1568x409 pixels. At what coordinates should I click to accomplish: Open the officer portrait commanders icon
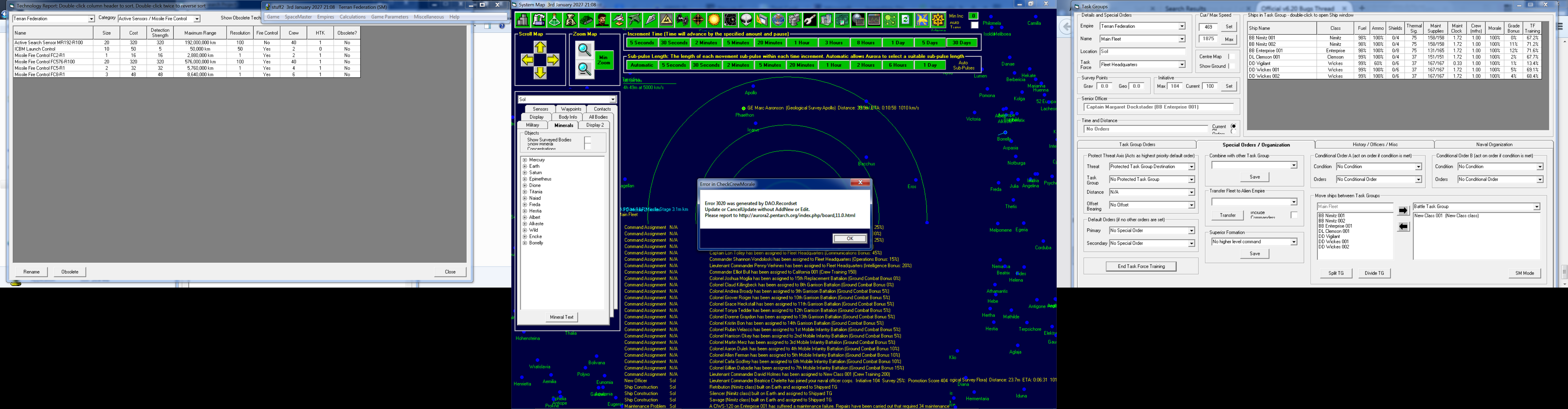[603, 20]
